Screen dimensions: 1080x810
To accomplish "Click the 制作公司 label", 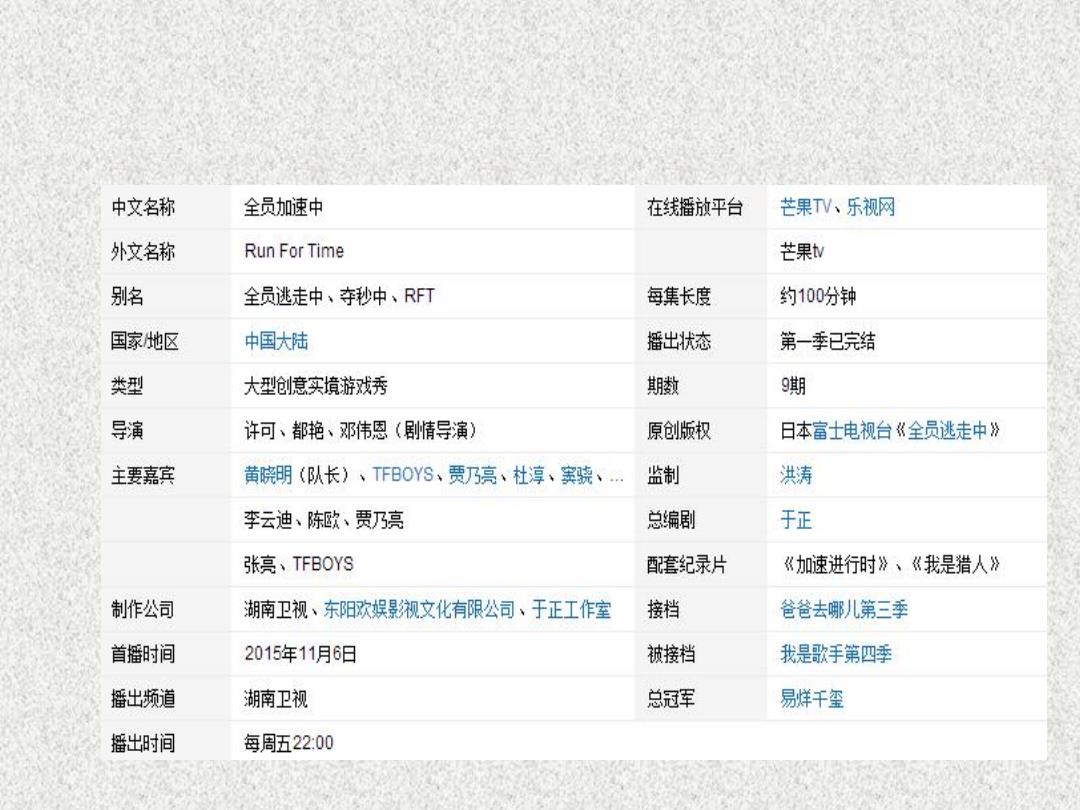I will pos(143,610).
